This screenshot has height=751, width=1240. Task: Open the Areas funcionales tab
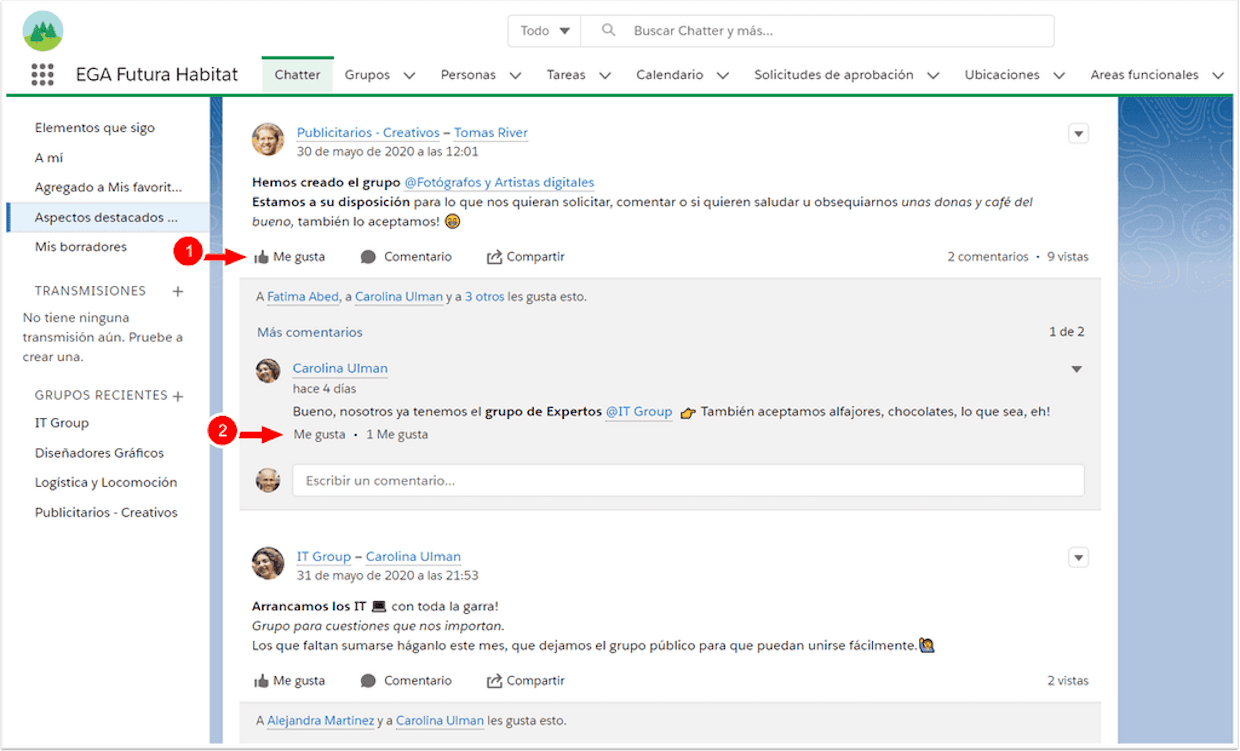click(x=1144, y=75)
